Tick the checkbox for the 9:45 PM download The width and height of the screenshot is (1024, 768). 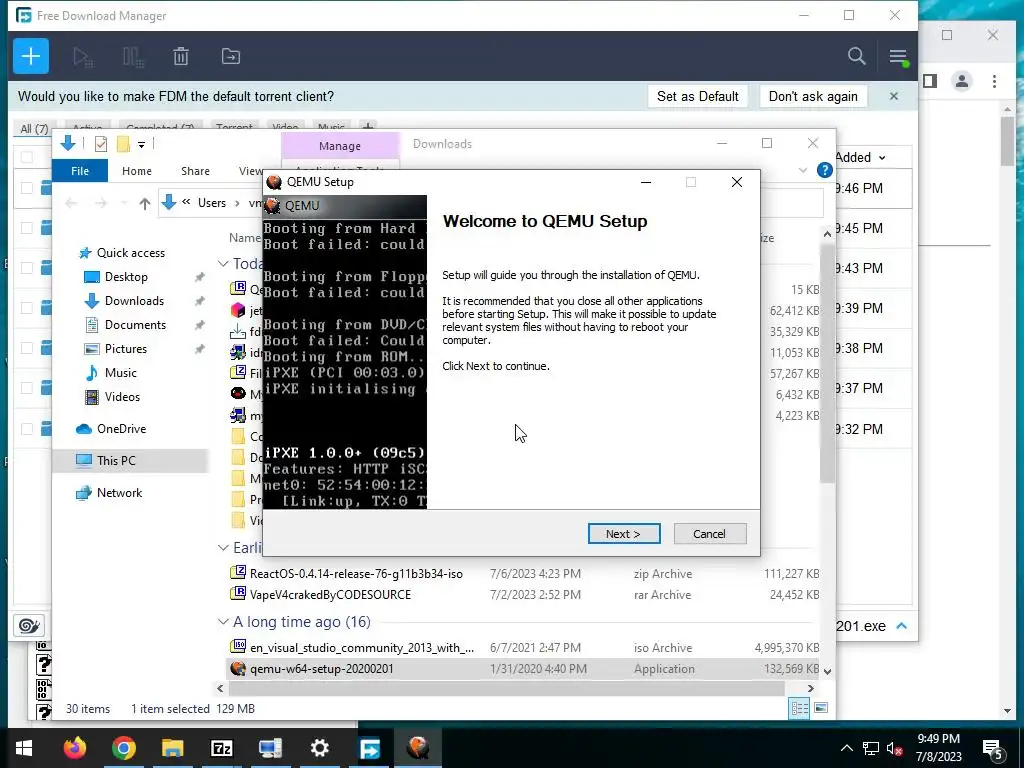click(x=27, y=228)
